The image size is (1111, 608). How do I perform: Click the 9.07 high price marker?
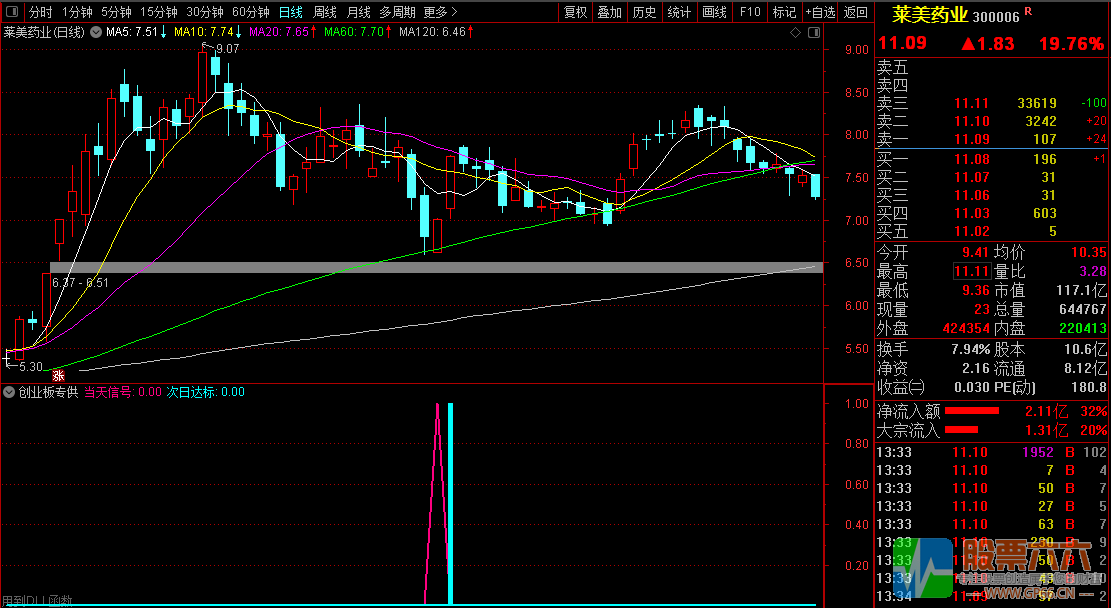click(227, 48)
